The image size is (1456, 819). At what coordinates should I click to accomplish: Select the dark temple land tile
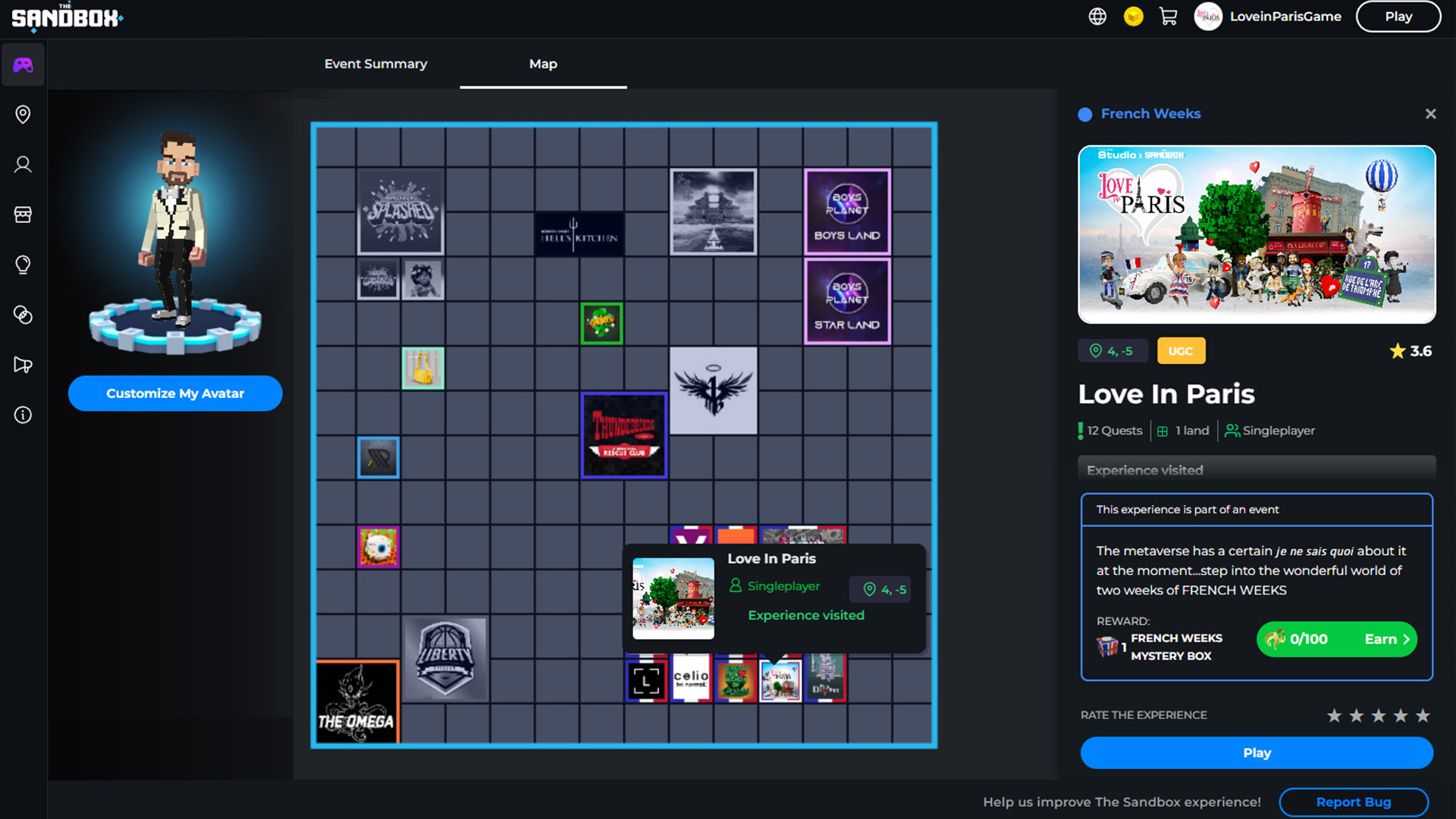713,212
